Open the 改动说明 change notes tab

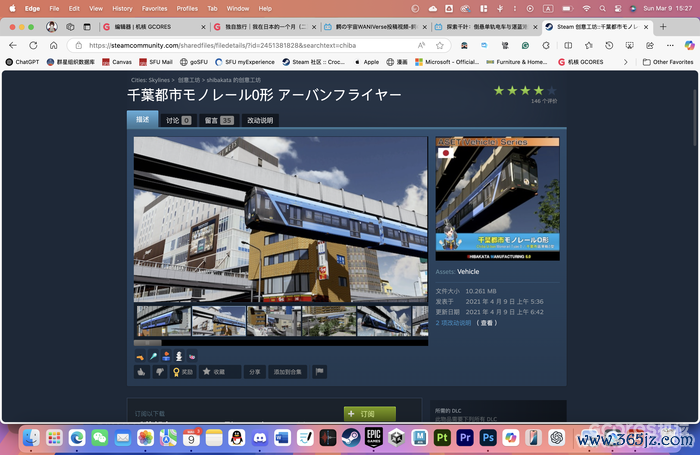tap(260, 120)
